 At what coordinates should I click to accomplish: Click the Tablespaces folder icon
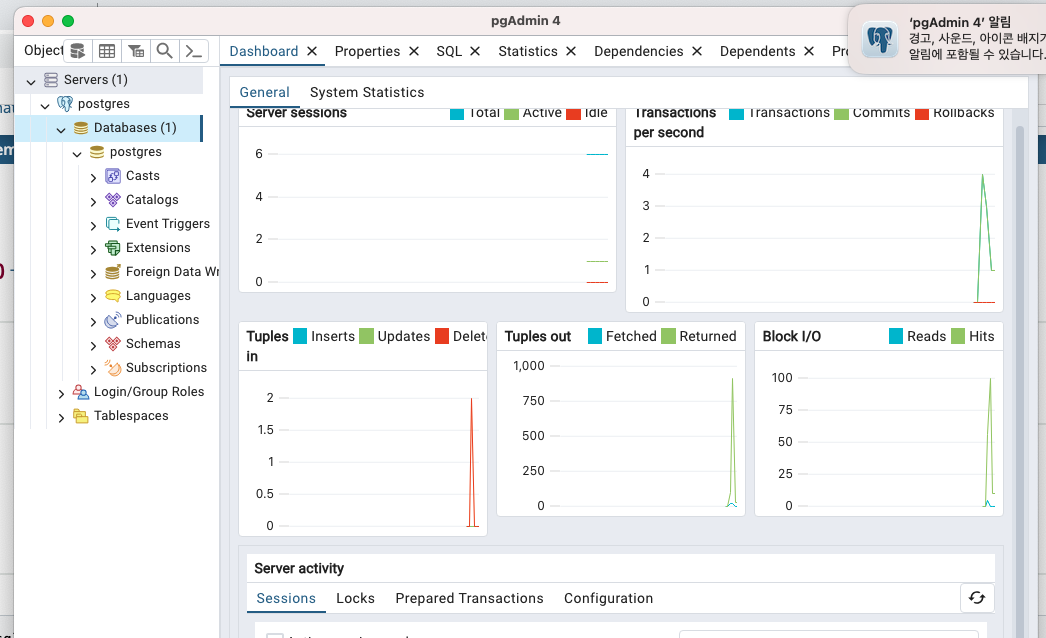(x=81, y=416)
